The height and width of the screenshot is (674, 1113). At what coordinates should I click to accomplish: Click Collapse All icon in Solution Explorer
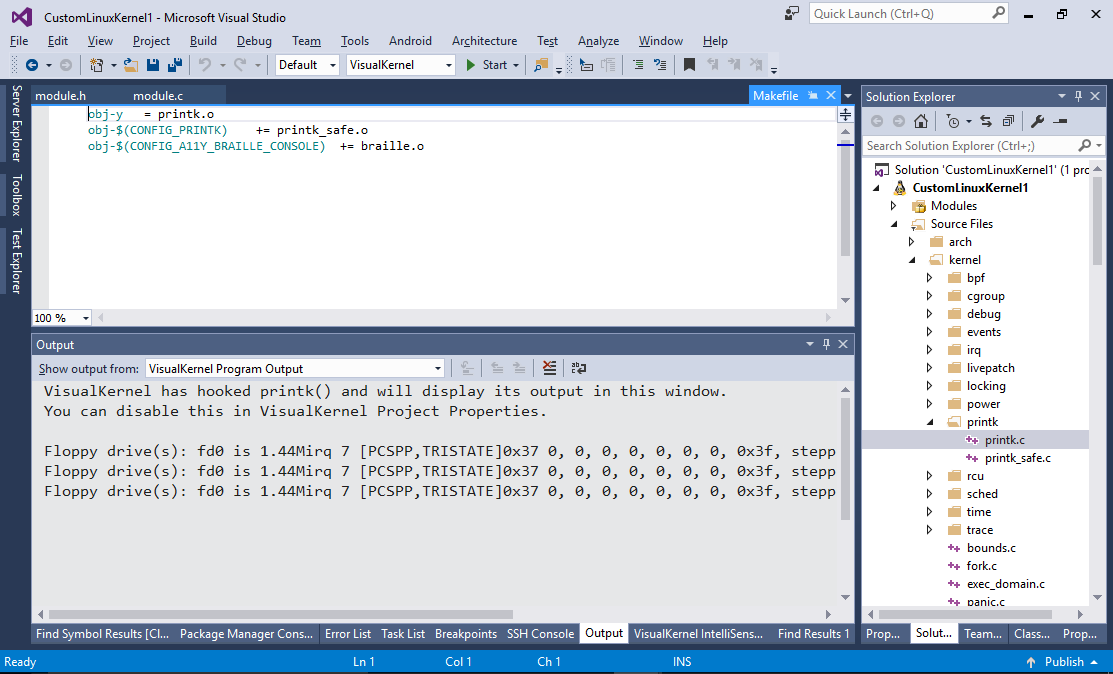pos(1007,121)
